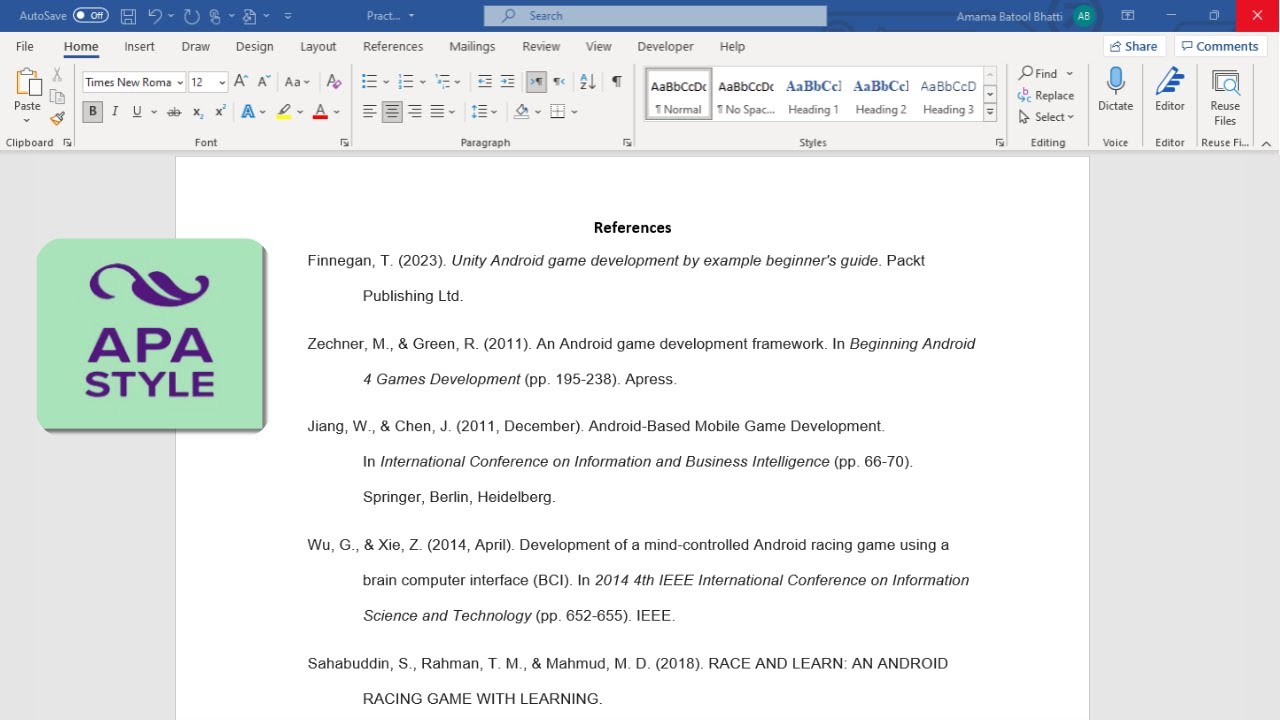Set right-to-left text direction

[x=559, y=82]
